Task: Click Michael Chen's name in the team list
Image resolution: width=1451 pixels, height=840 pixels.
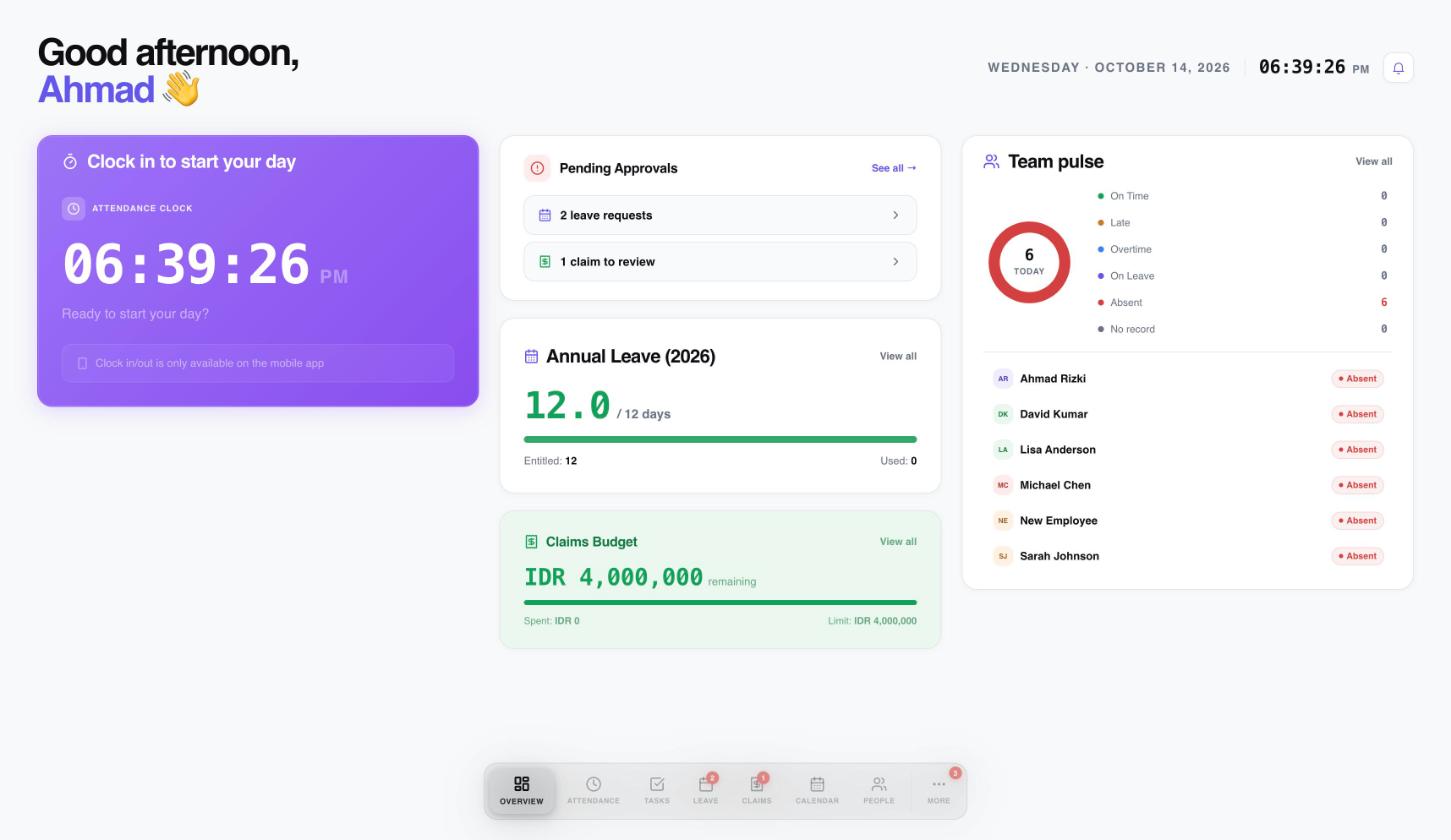Action: click(1055, 485)
